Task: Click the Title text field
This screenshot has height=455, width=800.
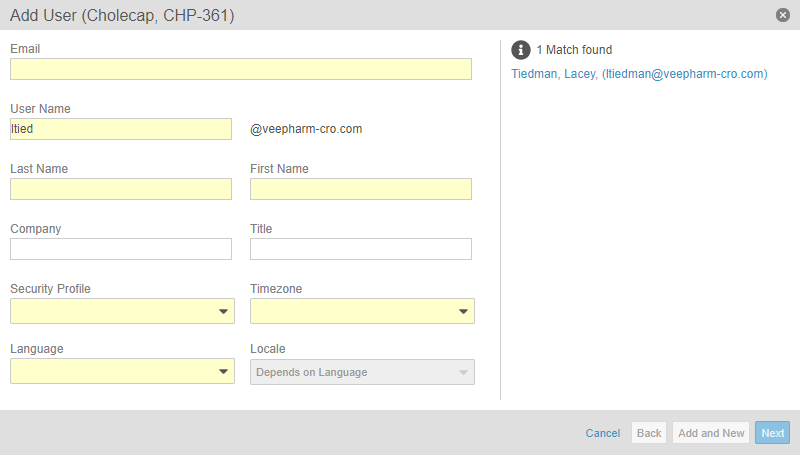Action: [361, 249]
